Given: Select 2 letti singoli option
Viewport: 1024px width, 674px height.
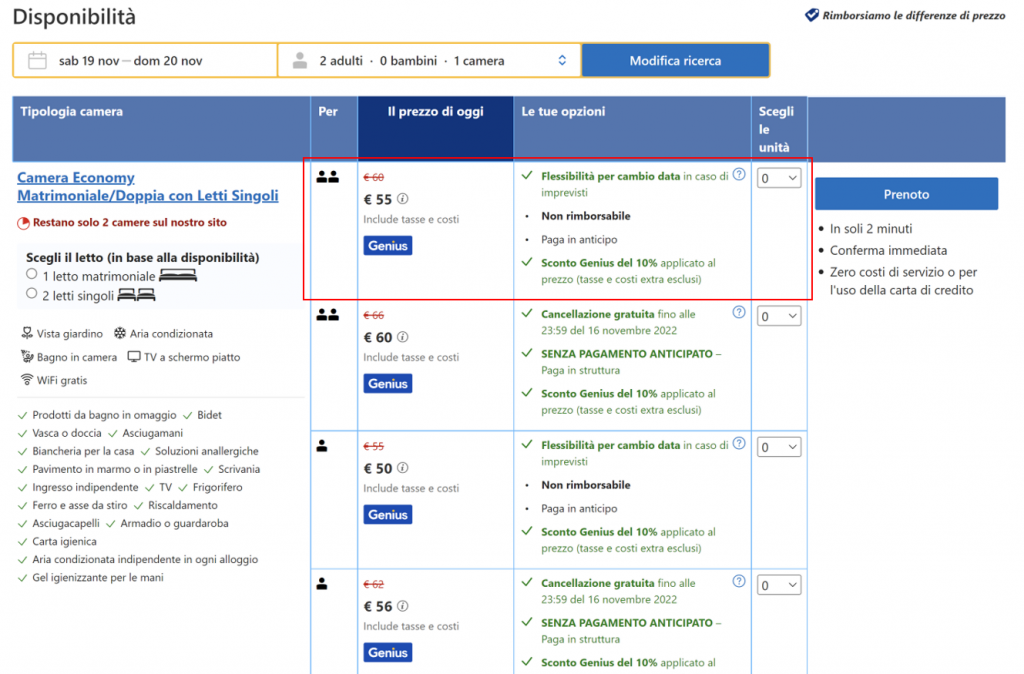Looking at the screenshot, I should pyautogui.click(x=32, y=294).
